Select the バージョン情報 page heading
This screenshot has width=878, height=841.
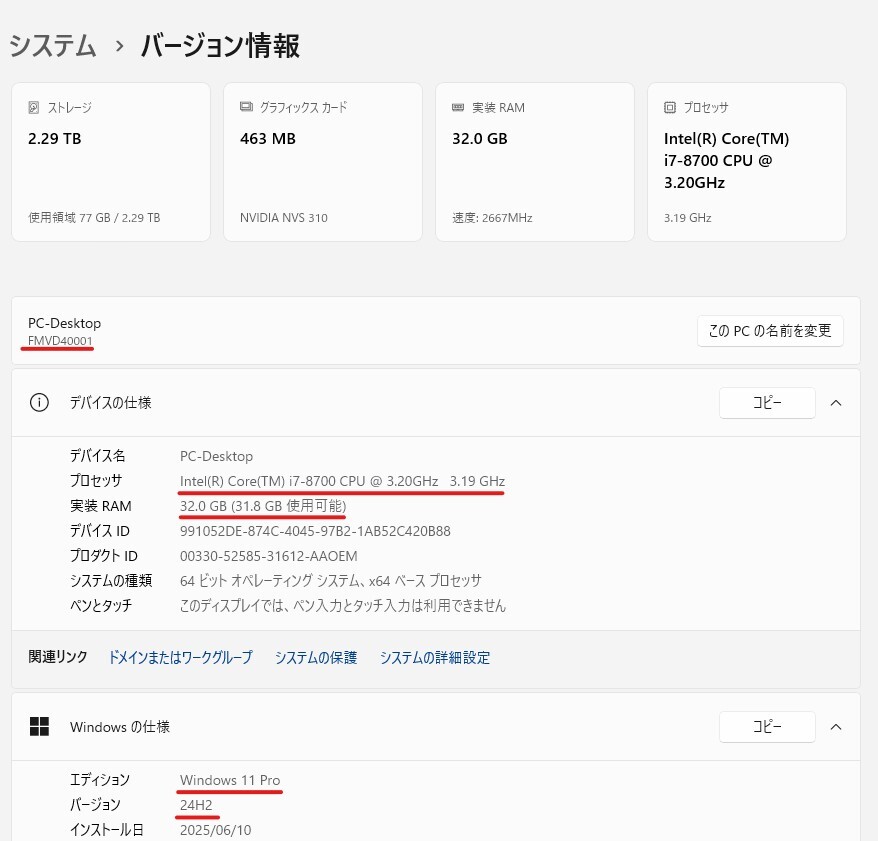click(x=220, y=45)
